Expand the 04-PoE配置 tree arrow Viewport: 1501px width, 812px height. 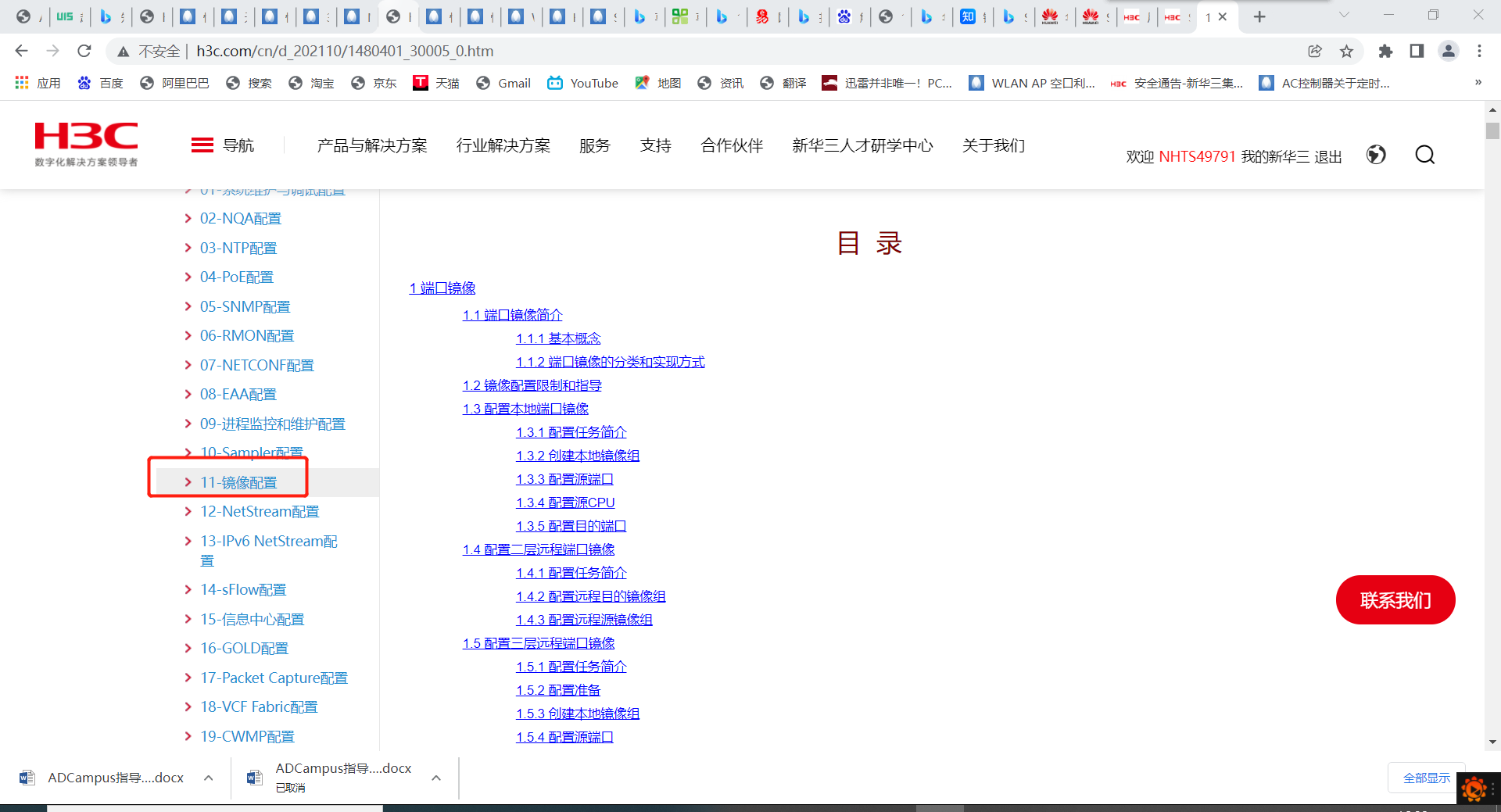point(188,277)
